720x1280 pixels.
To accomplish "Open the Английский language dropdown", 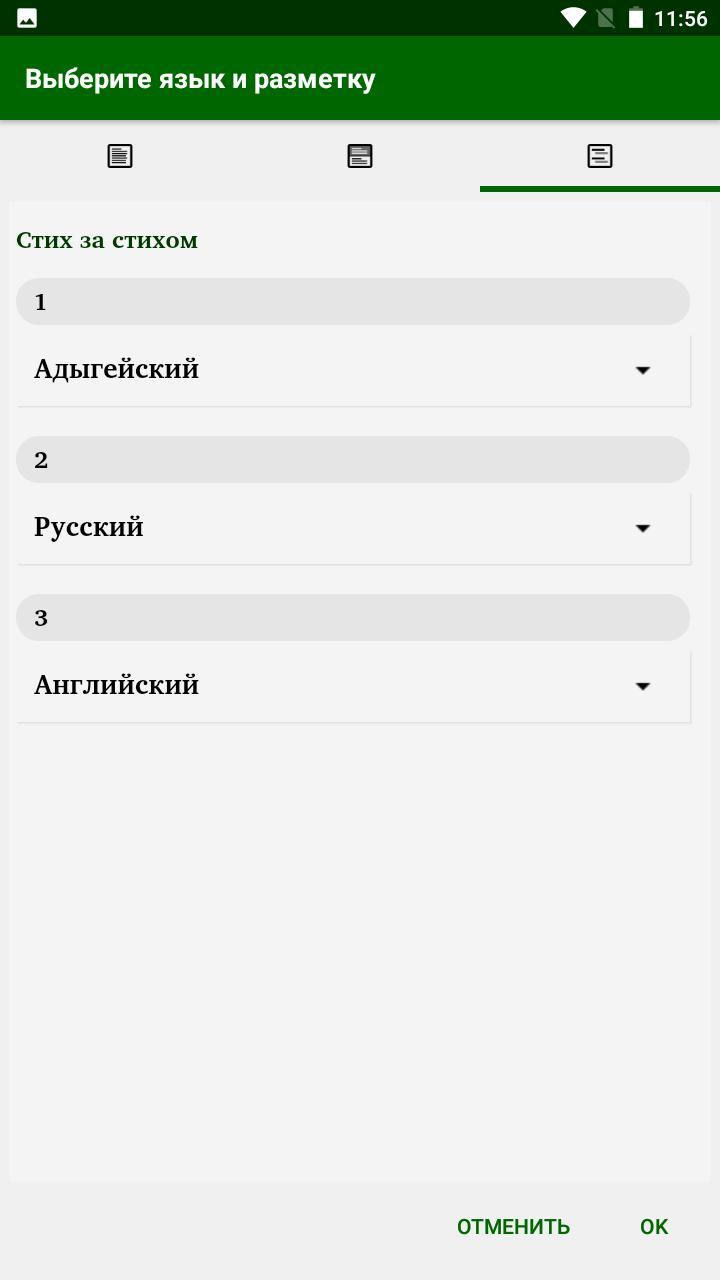I will (x=353, y=685).
